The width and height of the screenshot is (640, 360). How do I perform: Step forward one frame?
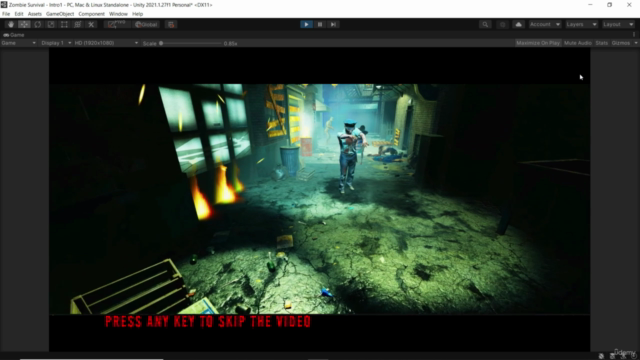click(333, 24)
